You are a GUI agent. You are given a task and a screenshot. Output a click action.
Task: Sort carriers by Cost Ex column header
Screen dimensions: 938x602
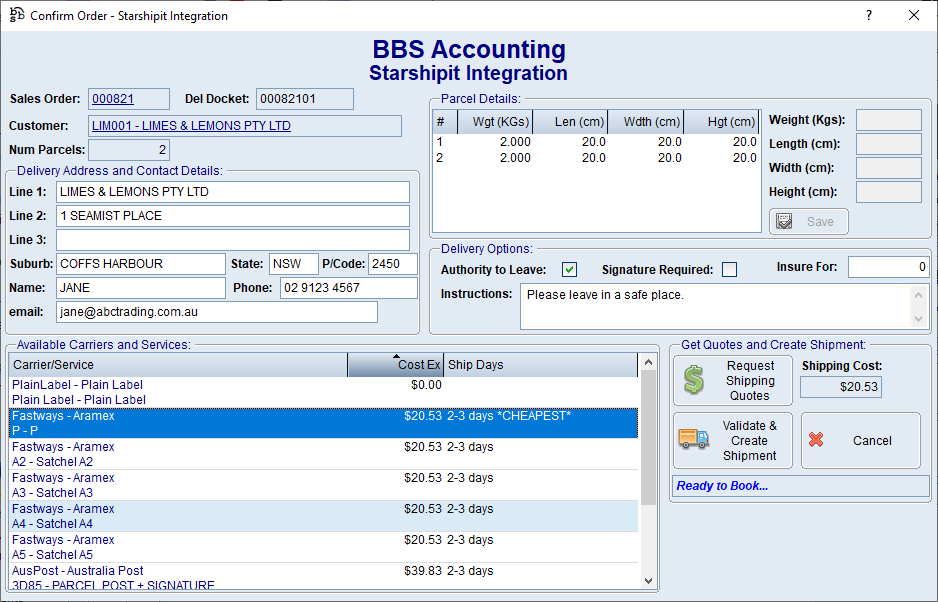coord(396,365)
